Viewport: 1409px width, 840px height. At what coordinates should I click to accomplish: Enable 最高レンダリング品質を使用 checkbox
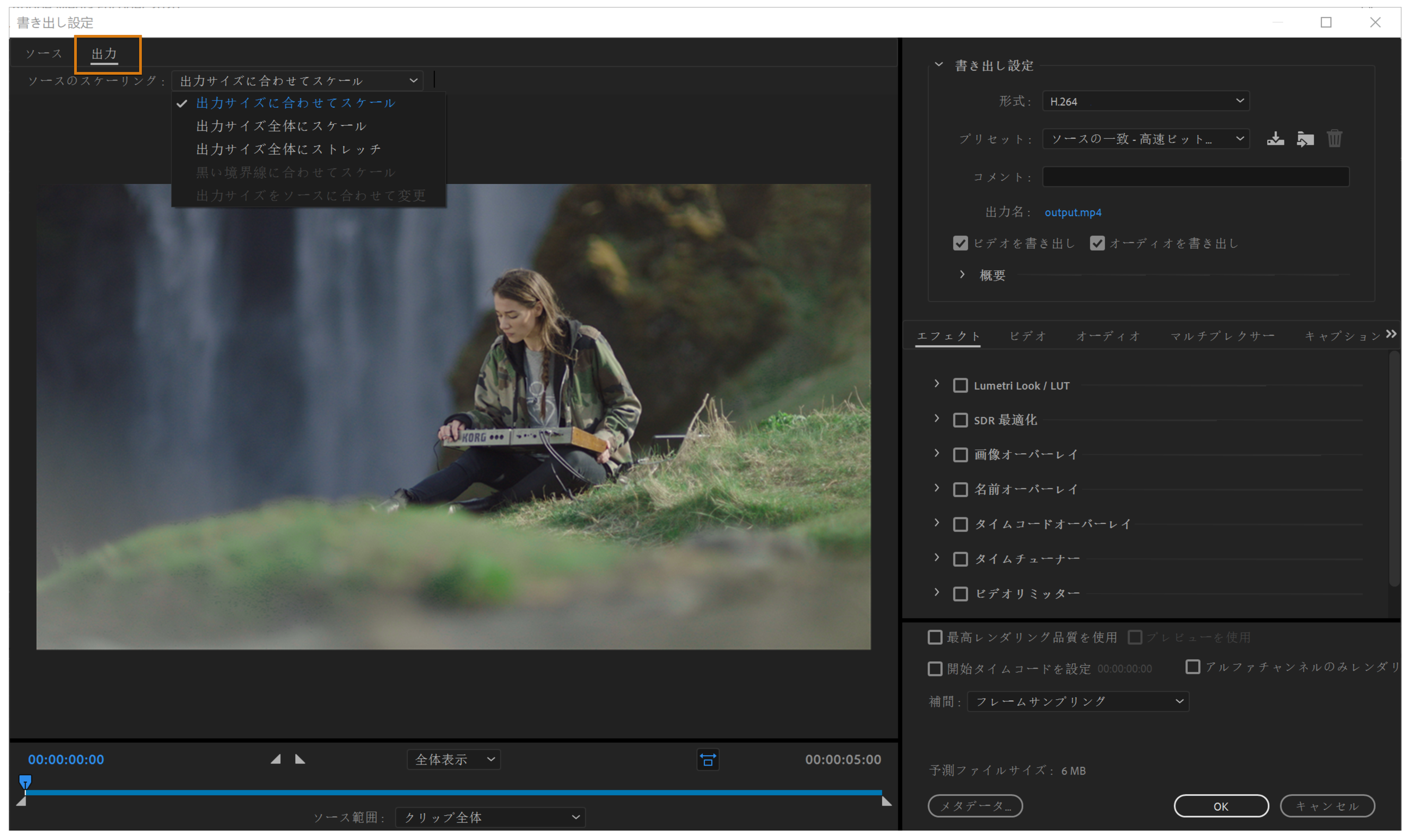(935, 637)
